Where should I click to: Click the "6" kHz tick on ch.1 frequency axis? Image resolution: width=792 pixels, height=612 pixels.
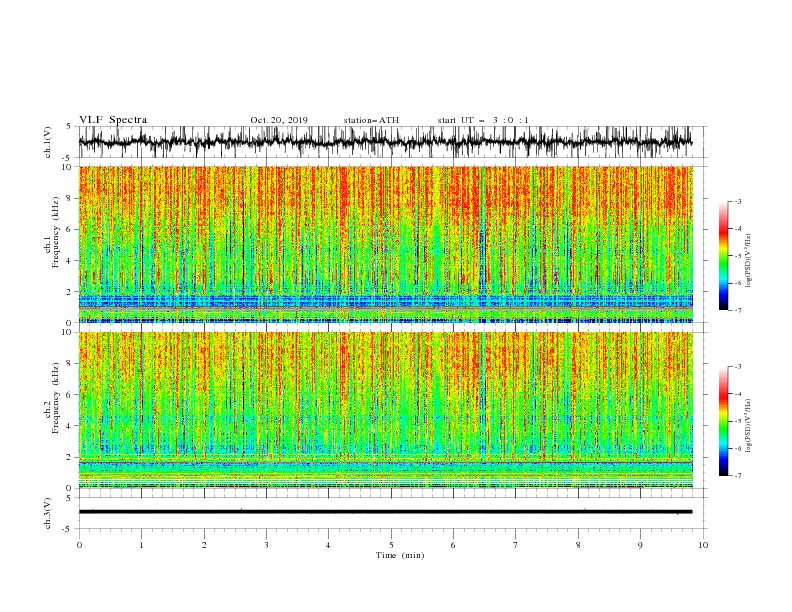point(70,229)
